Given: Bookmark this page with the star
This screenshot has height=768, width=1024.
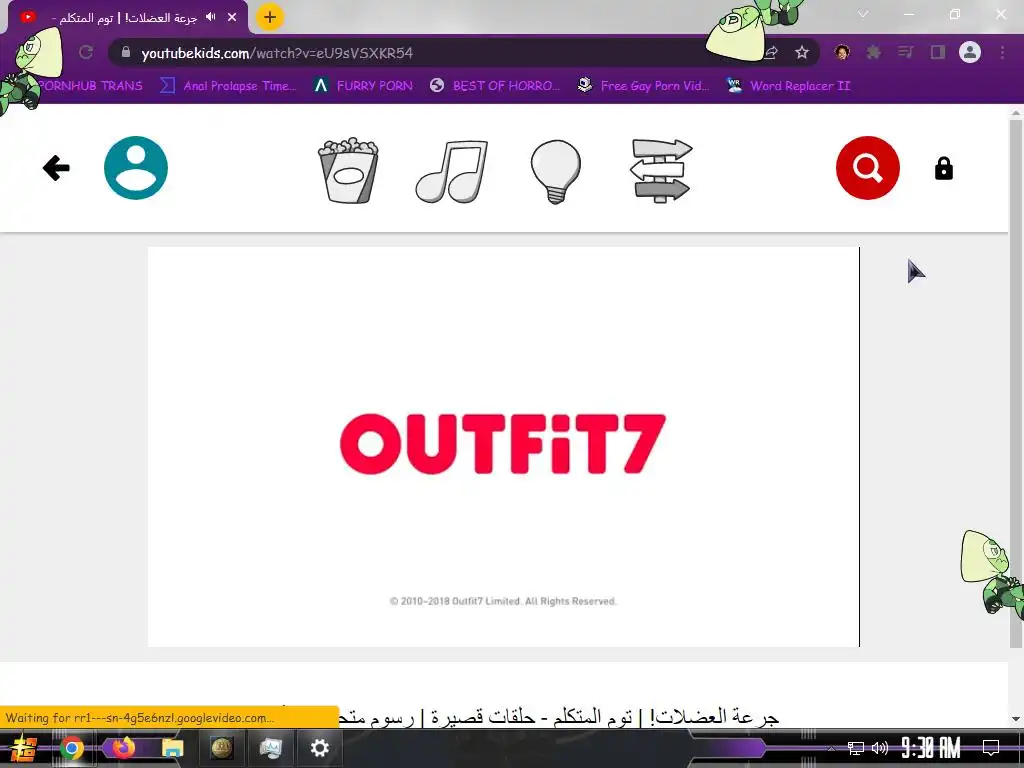Looking at the screenshot, I should coord(802,52).
